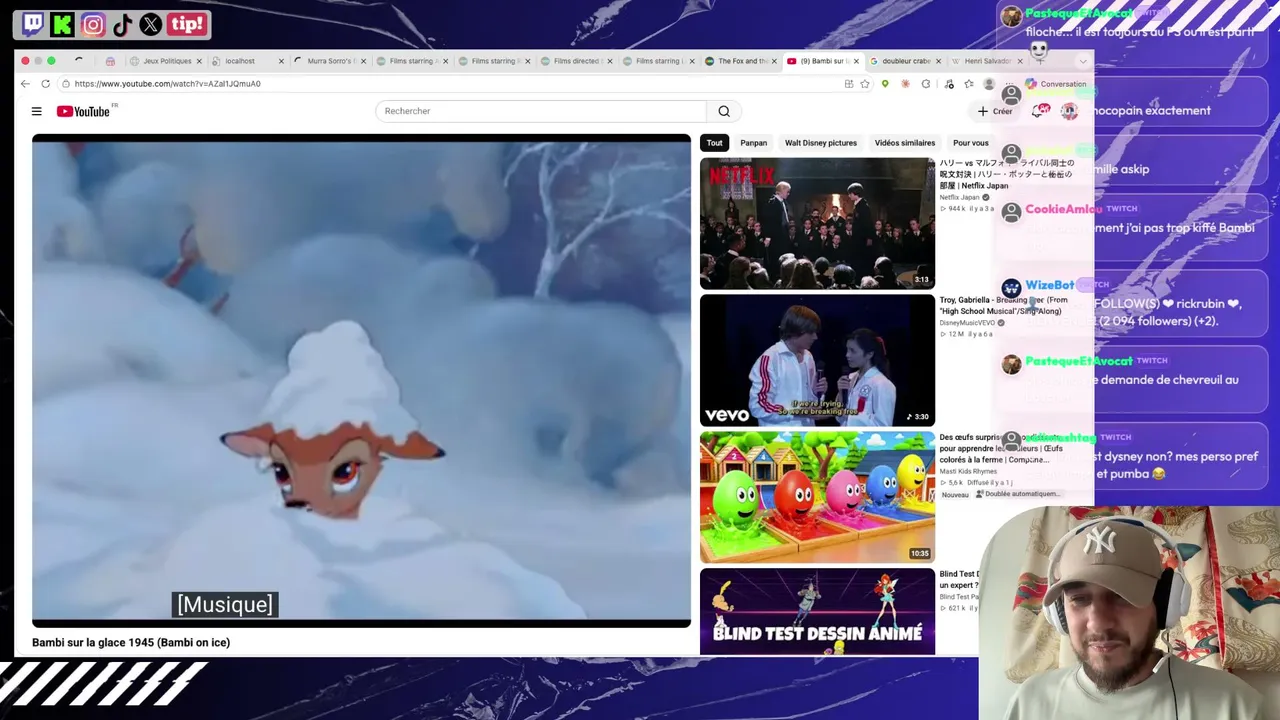Click the CookieAmlou username in chat
The image size is (1280, 720).
point(1063,209)
